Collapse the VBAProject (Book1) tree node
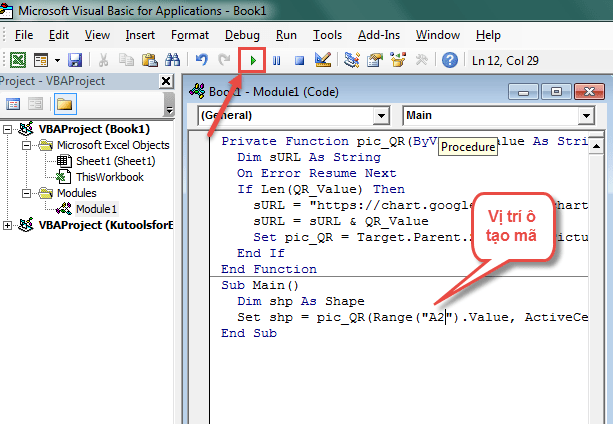 pyautogui.click(x=7, y=129)
